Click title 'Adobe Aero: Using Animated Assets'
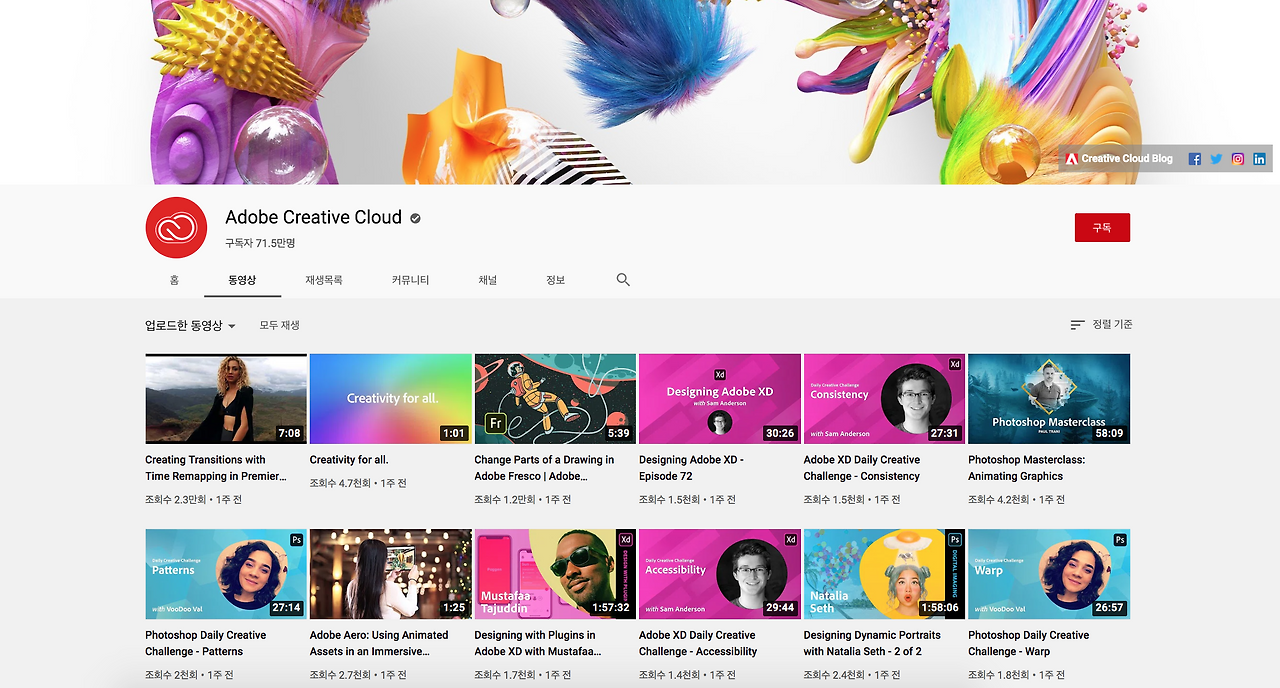This screenshot has height=688, width=1280. (x=379, y=643)
